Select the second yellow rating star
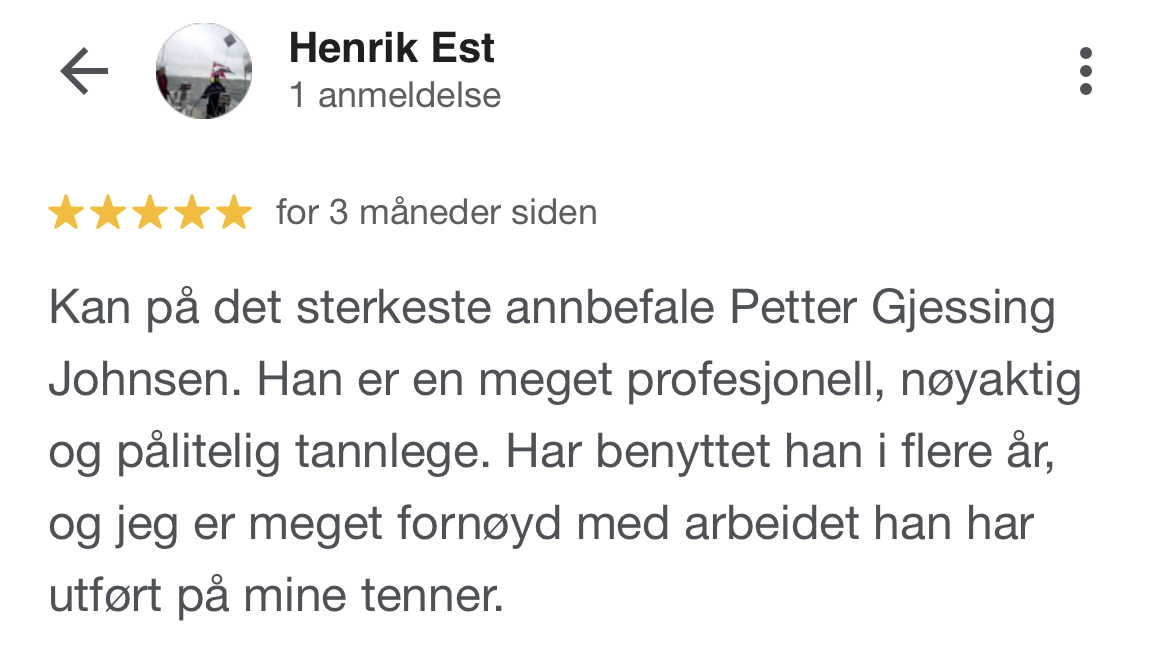The image size is (1170, 658). coord(108,212)
